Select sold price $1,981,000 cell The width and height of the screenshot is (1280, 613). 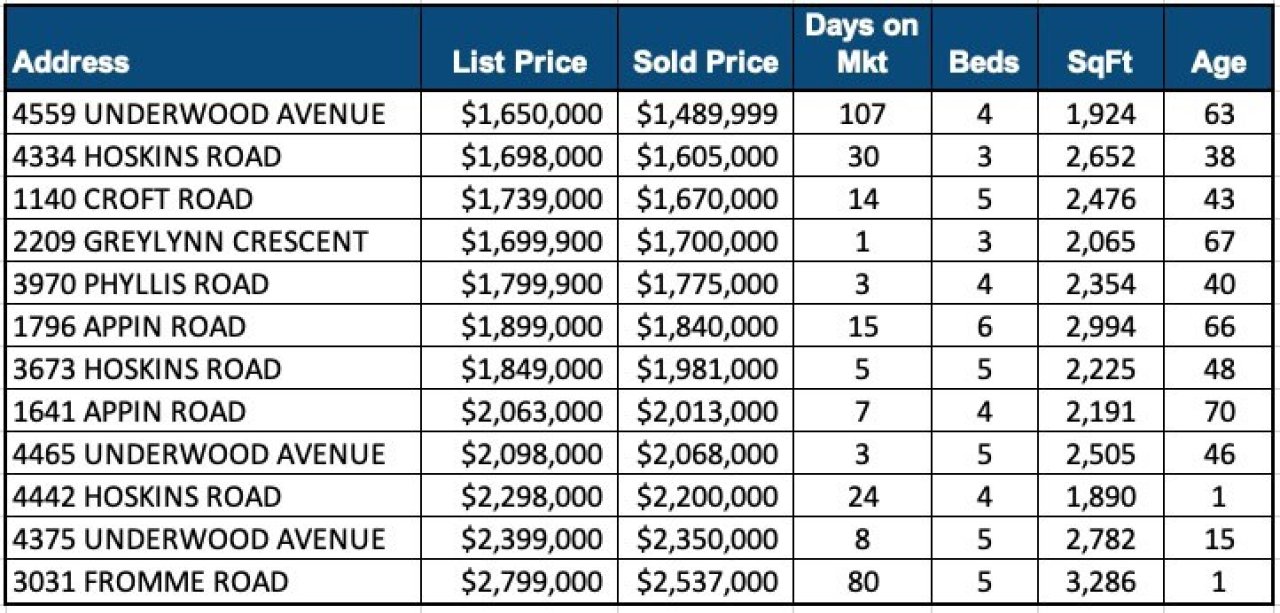point(707,369)
